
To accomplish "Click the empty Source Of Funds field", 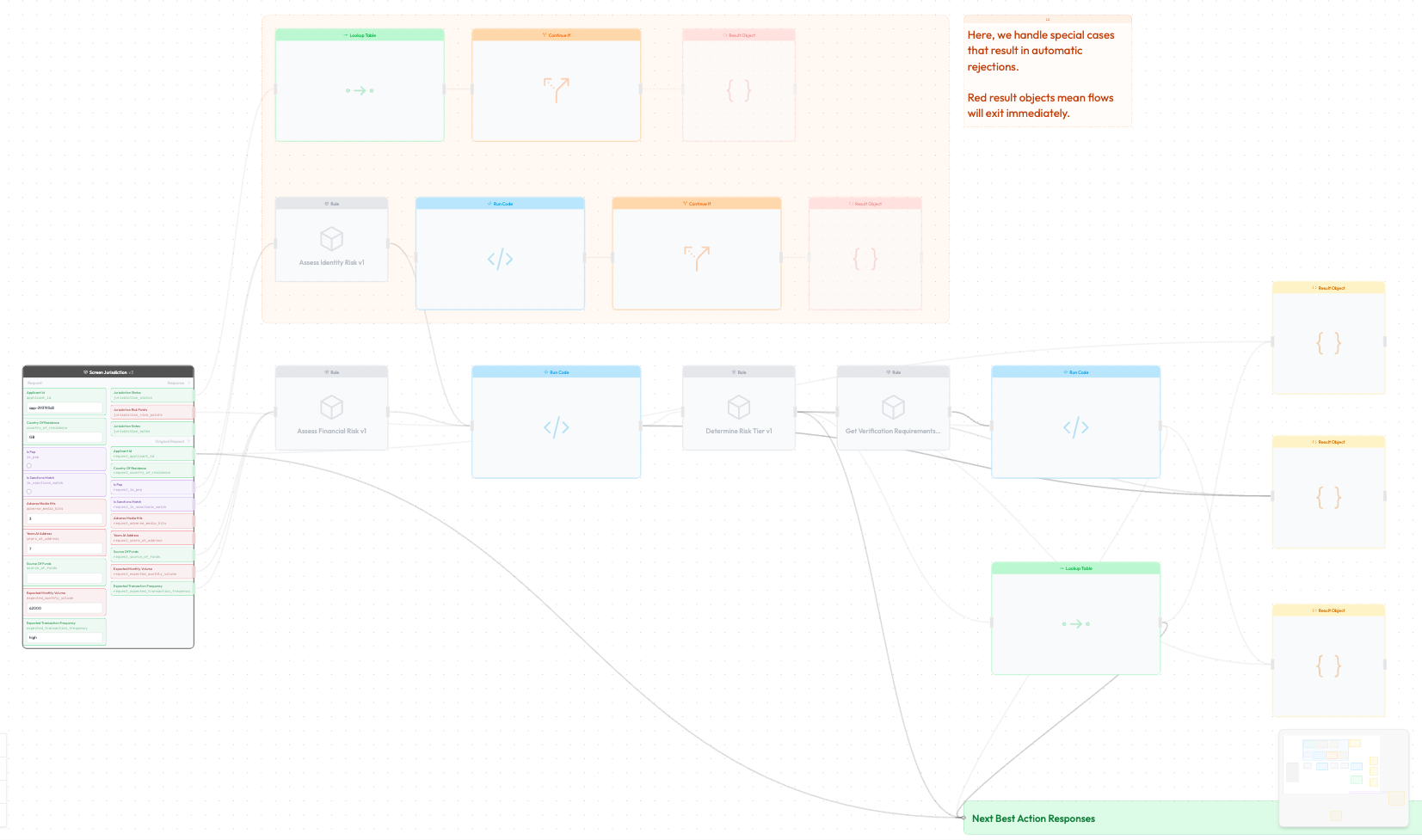I will 65,578.
